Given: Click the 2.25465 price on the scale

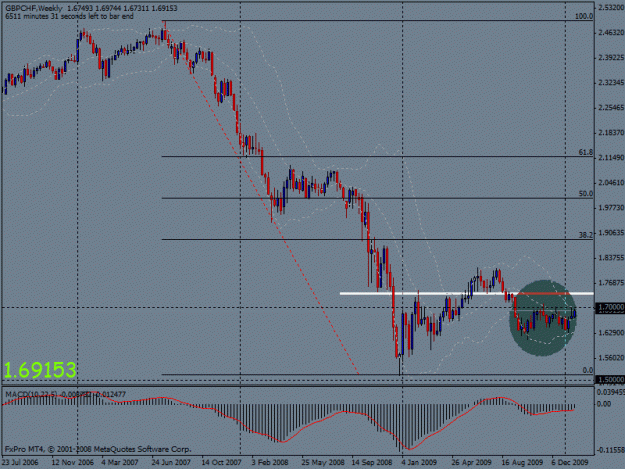Looking at the screenshot, I should tap(611, 108).
